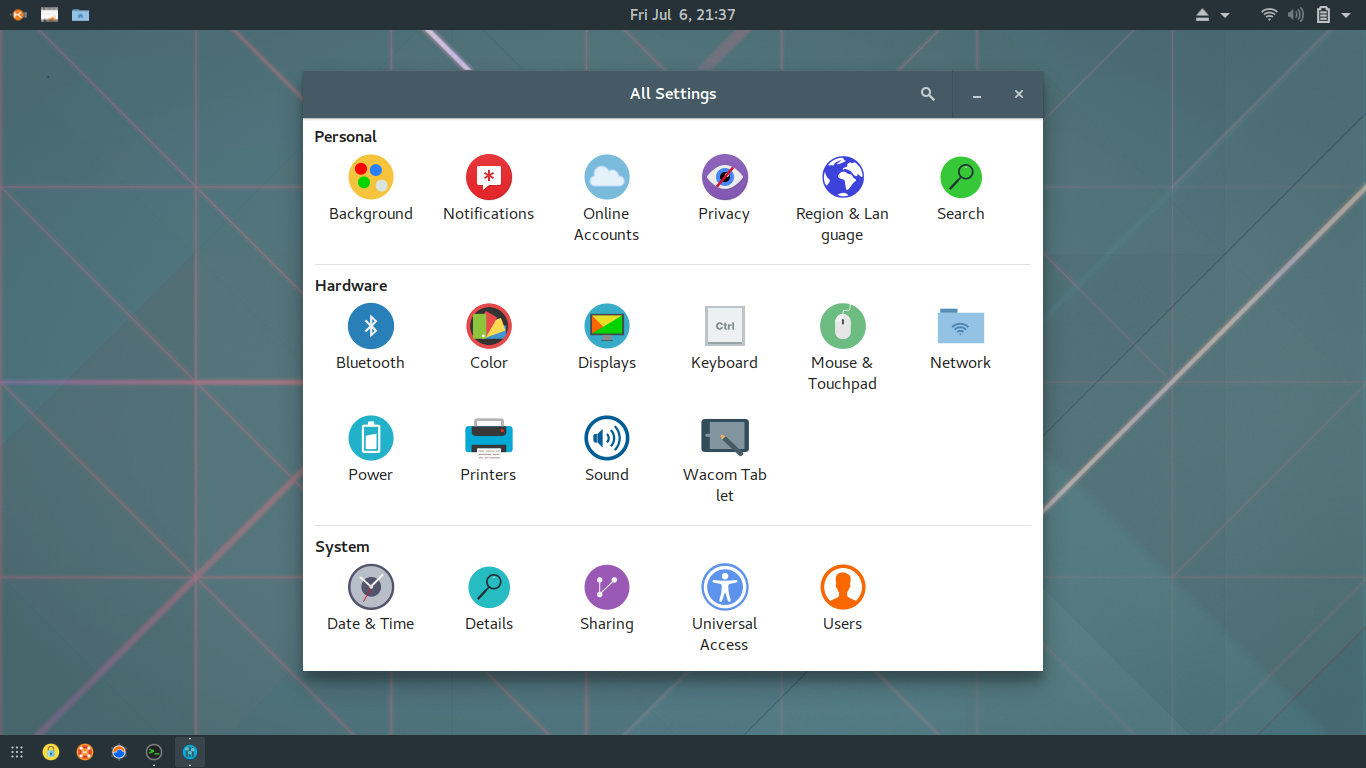The width and height of the screenshot is (1366, 768).
Task: Open the Notifications settings panel
Action: tap(489, 189)
